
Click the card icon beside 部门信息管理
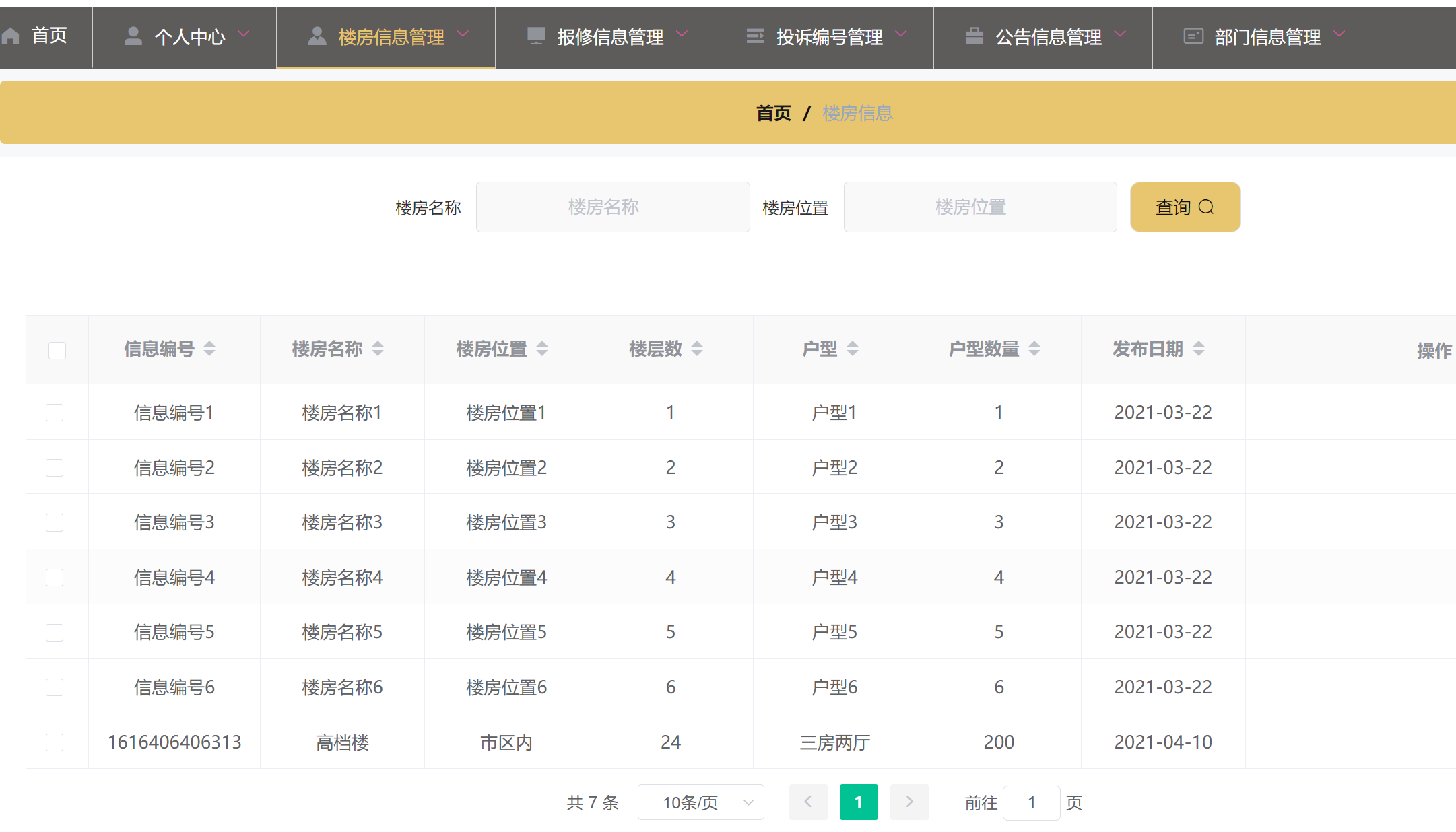point(1193,36)
